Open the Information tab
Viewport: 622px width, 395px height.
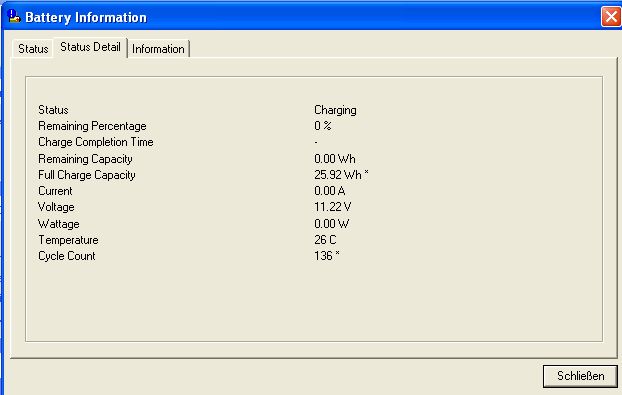click(x=158, y=49)
